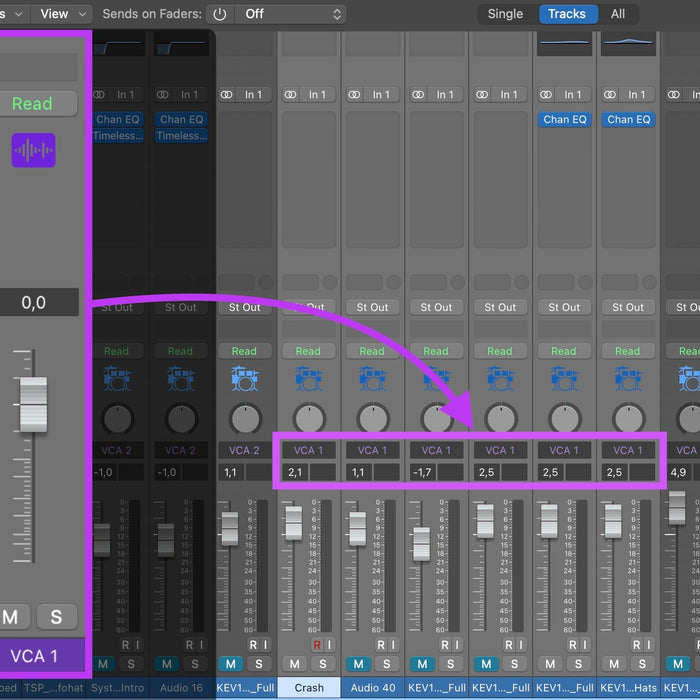
Task: Toggle record enable R on Crash strip
Action: 317,645
